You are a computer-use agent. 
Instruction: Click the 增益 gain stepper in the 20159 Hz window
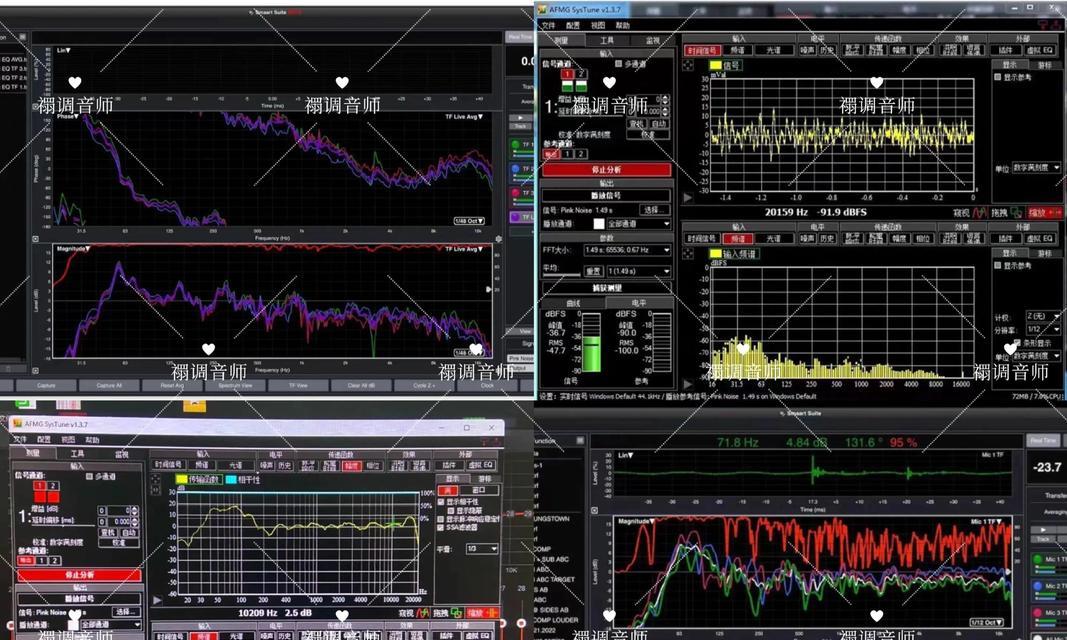pyautogui.click(x=666, y=100)
